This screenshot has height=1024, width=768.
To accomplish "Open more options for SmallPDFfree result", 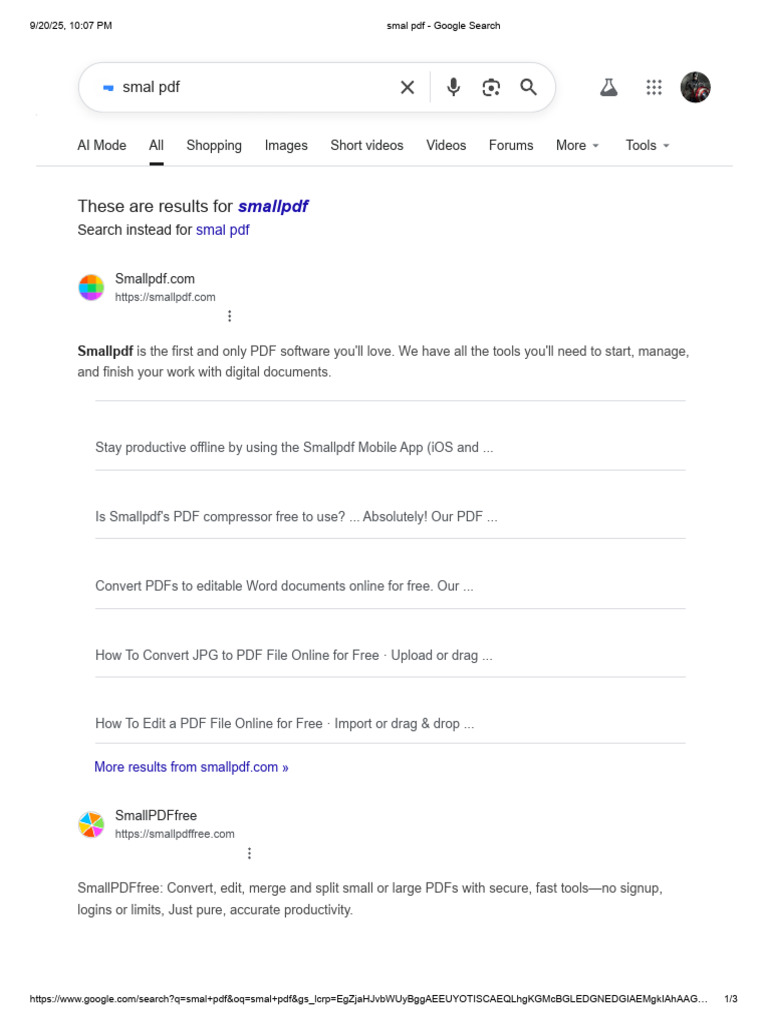I will click(249, 853).
